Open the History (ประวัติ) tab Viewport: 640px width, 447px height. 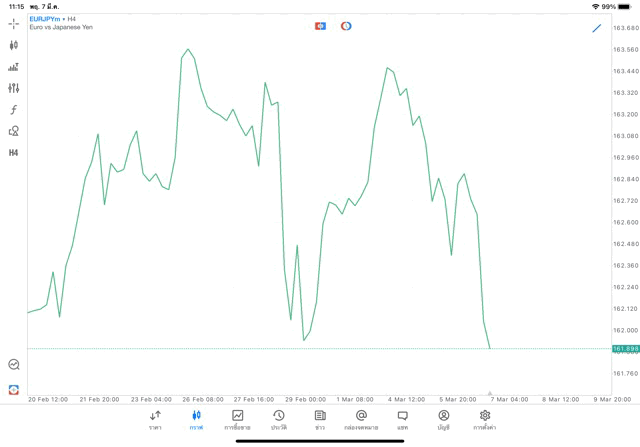point(278,419)
